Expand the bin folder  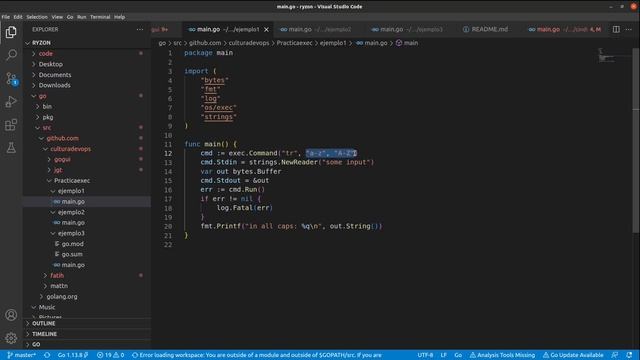point(87,107)
